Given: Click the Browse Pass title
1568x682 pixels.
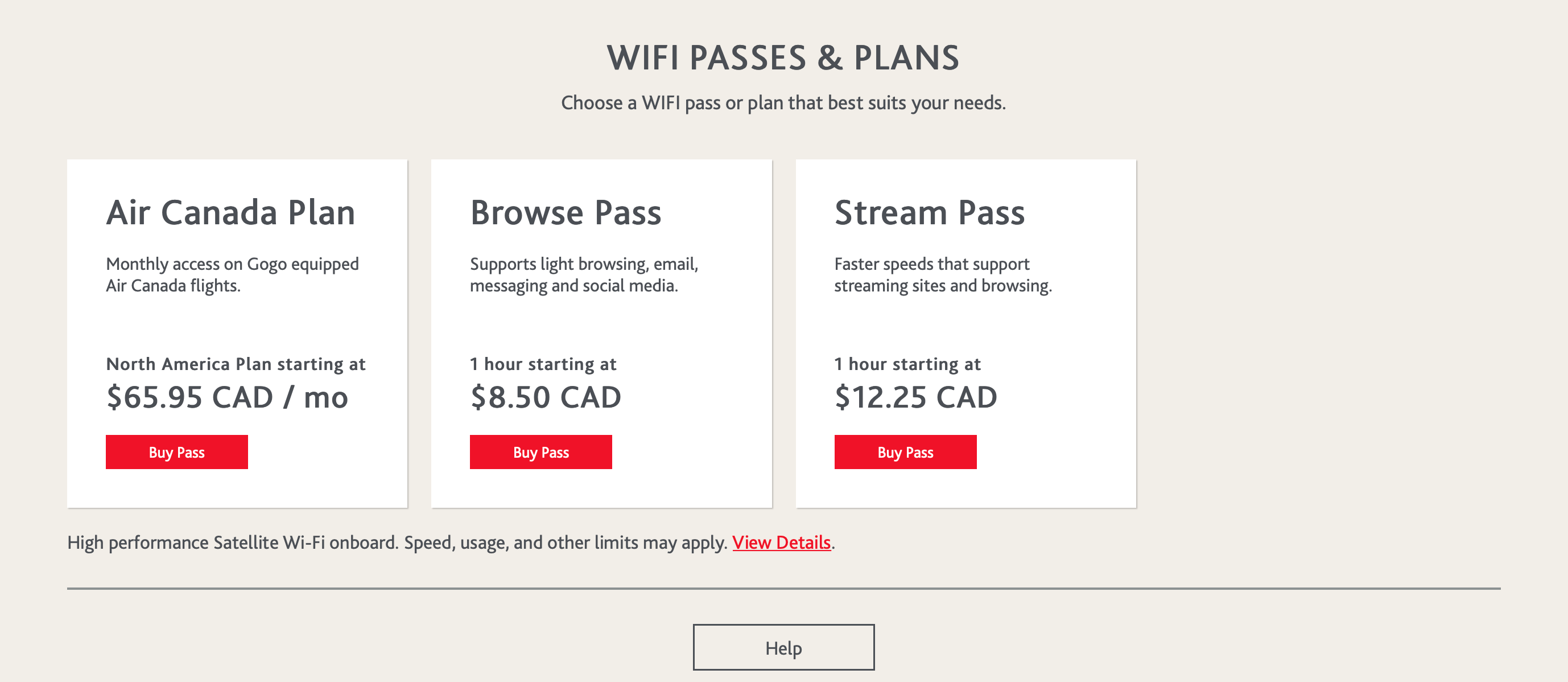Looking at the screenshot, I should [x=565, y=212].
